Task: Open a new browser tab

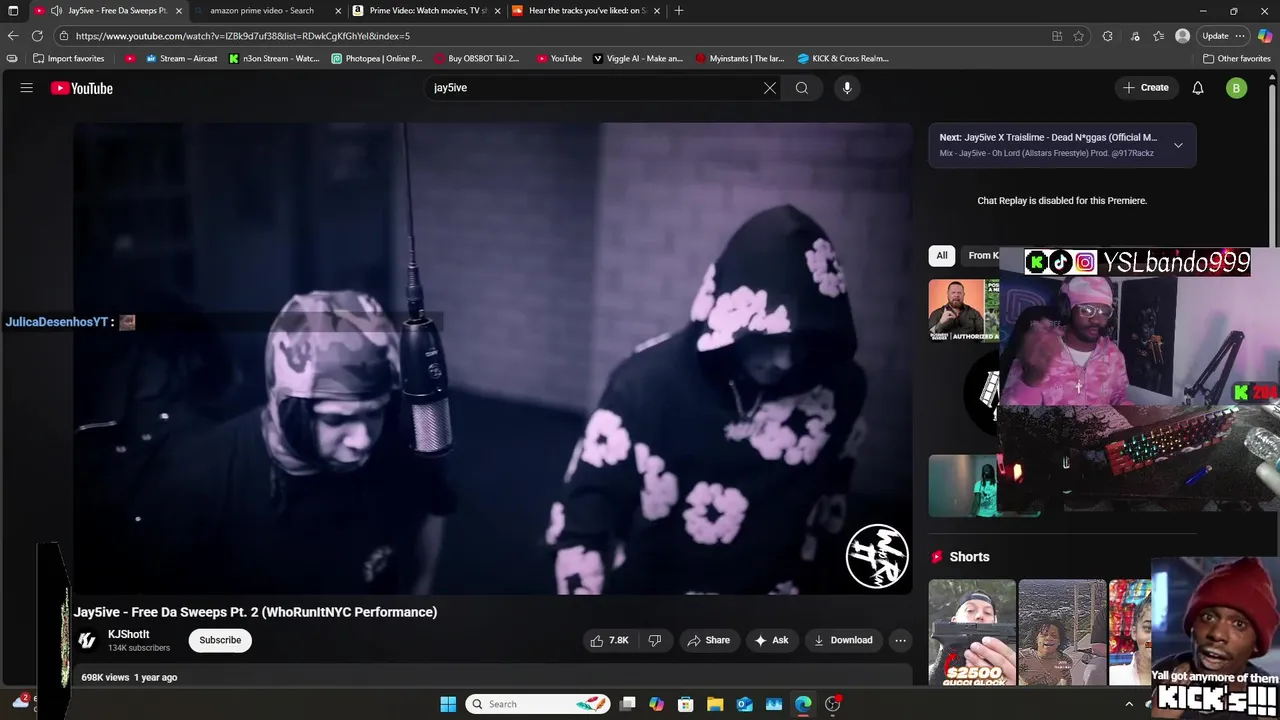Action: point(679,11)
